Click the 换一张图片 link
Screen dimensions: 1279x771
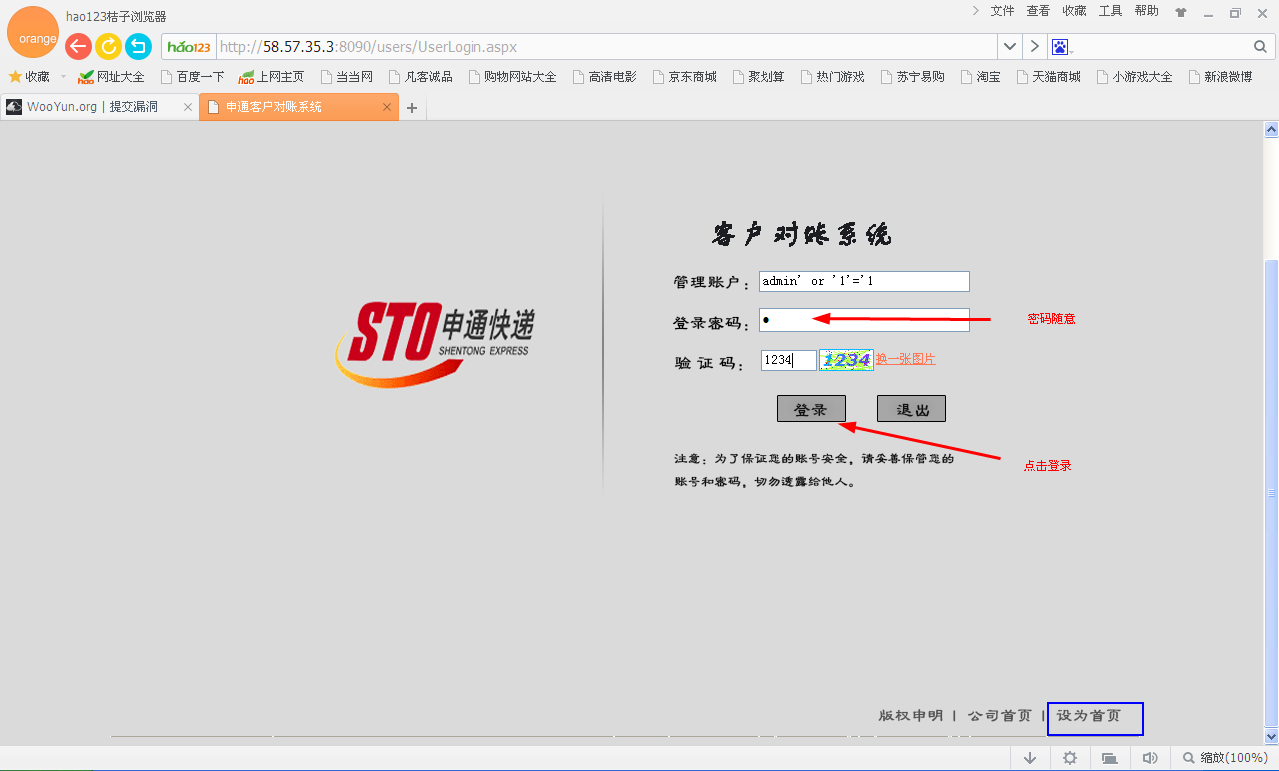[906, 359]
